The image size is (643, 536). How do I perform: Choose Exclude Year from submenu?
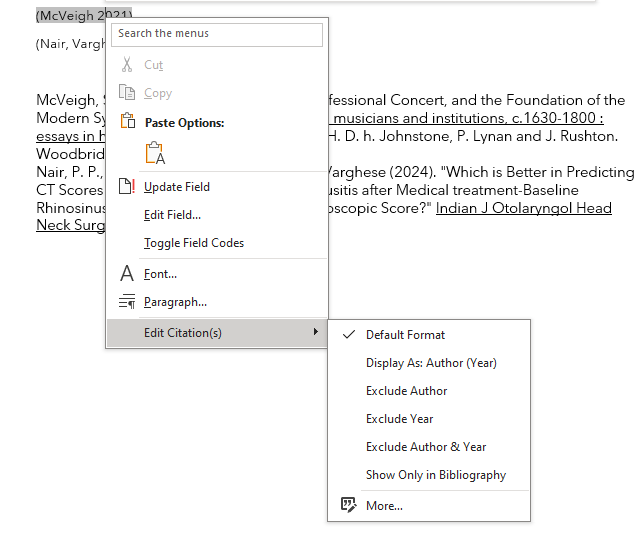pos(399,419)
